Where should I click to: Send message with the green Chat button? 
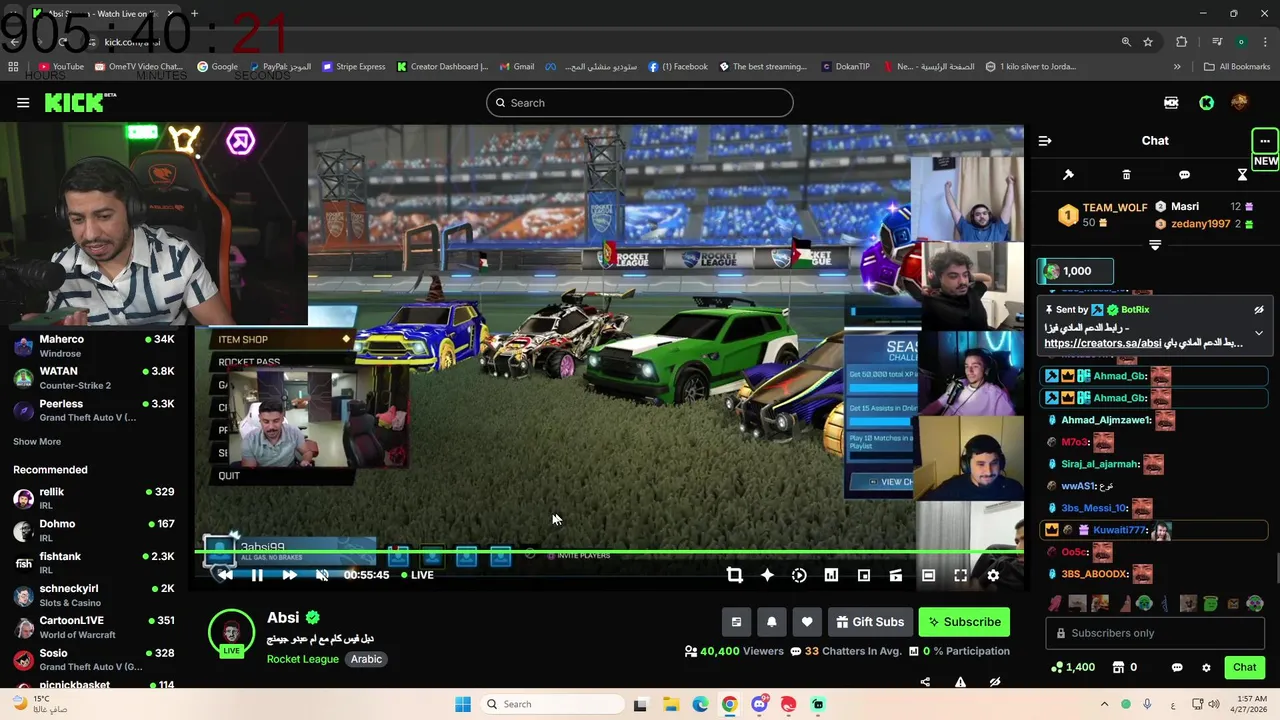[1245, 667]
